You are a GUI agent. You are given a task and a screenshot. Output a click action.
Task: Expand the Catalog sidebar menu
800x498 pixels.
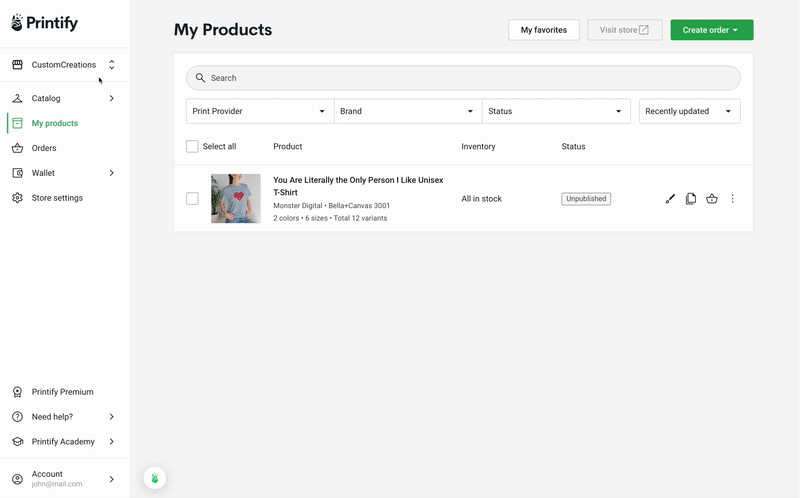coord(65,98)
